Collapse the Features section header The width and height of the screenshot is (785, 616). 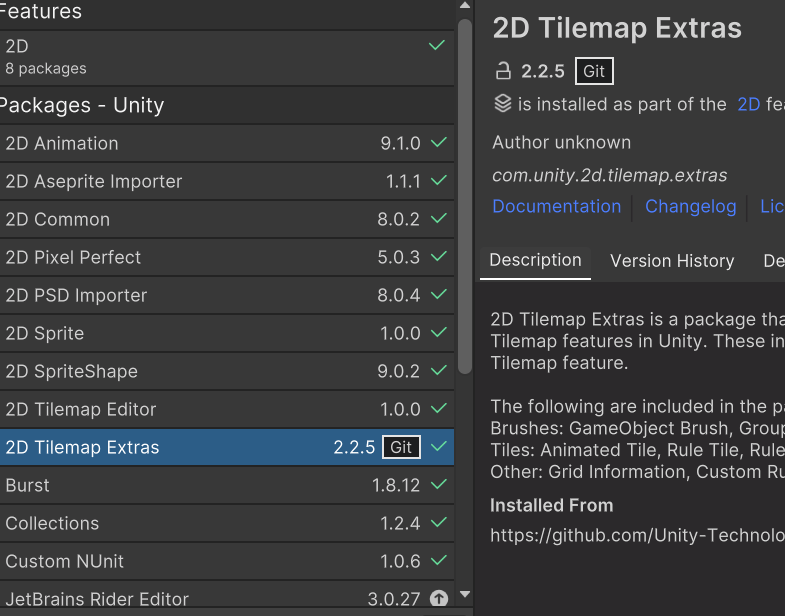click(227, 14)
